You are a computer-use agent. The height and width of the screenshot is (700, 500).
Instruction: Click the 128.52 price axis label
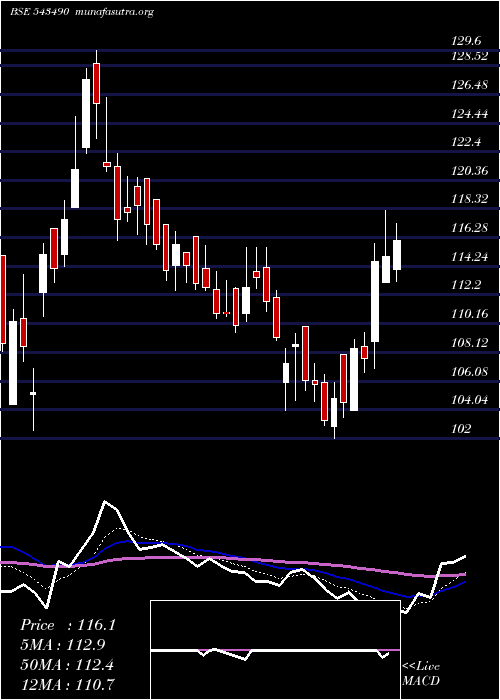[x=470, y=57]
